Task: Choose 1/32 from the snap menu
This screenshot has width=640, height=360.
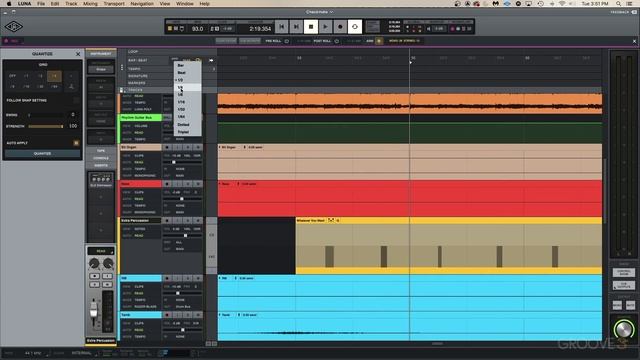Action: point(187,109)
